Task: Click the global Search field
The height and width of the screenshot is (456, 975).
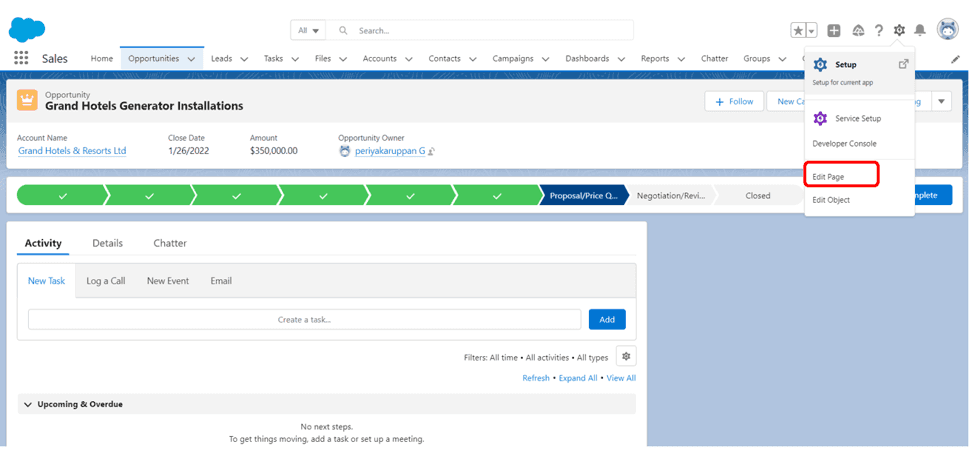Action: [x=479, y=30]
